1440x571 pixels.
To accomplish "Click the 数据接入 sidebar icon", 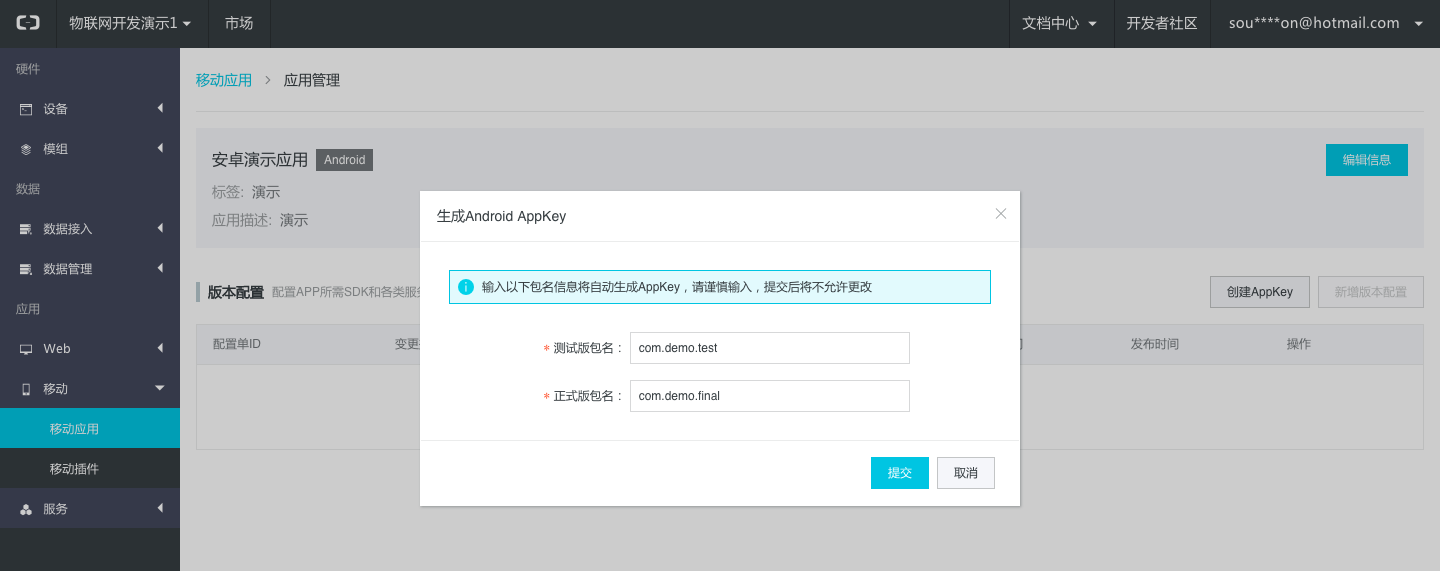I will point(26,229).
